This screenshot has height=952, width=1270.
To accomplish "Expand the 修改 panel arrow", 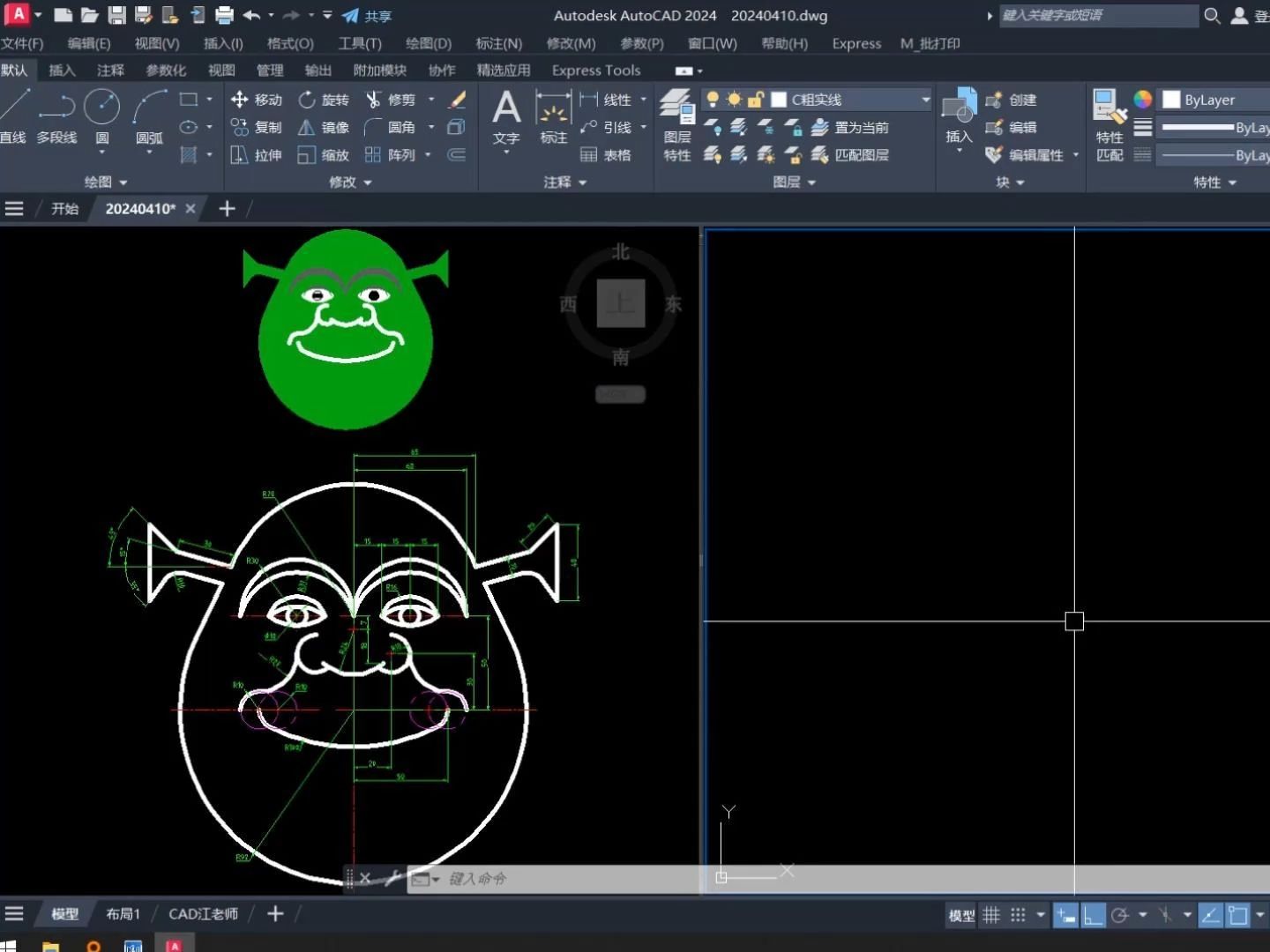I will coord(367,182).
